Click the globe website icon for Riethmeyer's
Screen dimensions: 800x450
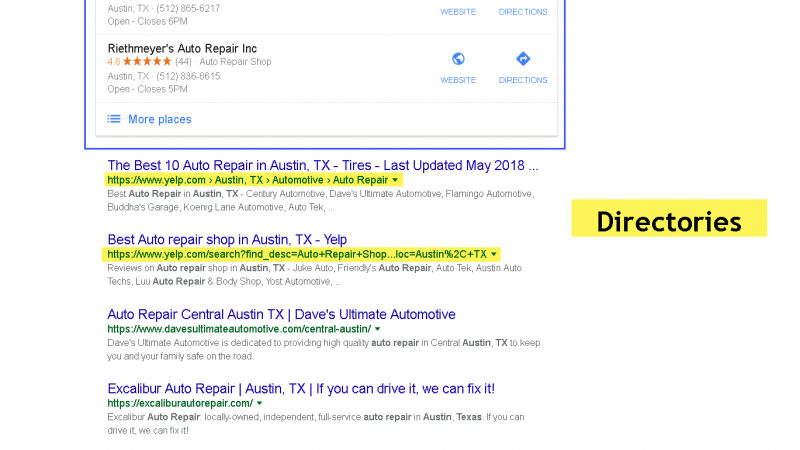tap(458, 59)
